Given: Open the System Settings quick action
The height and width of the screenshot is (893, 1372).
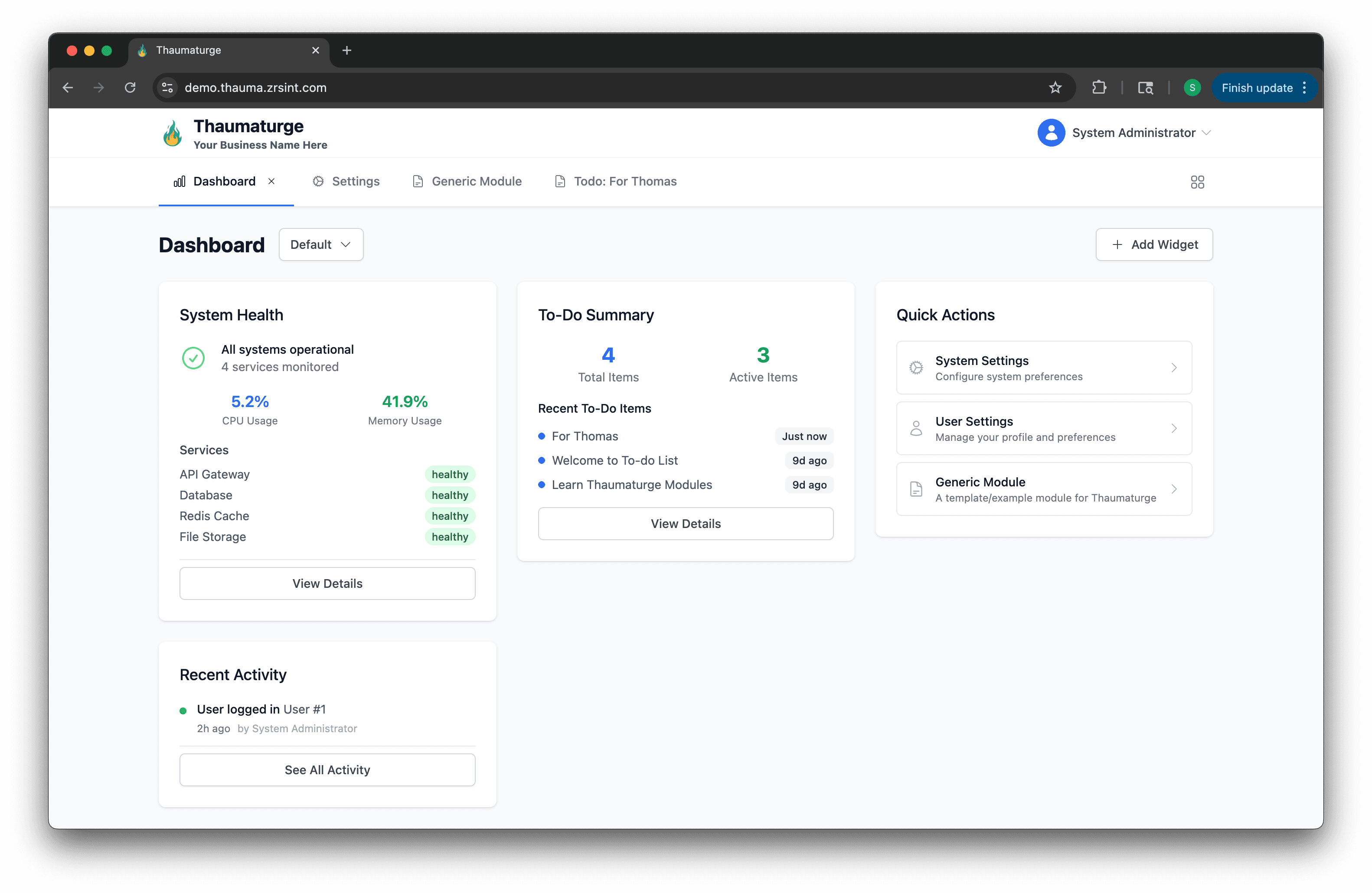Looking at the screenshot, I should (1043, 368).
